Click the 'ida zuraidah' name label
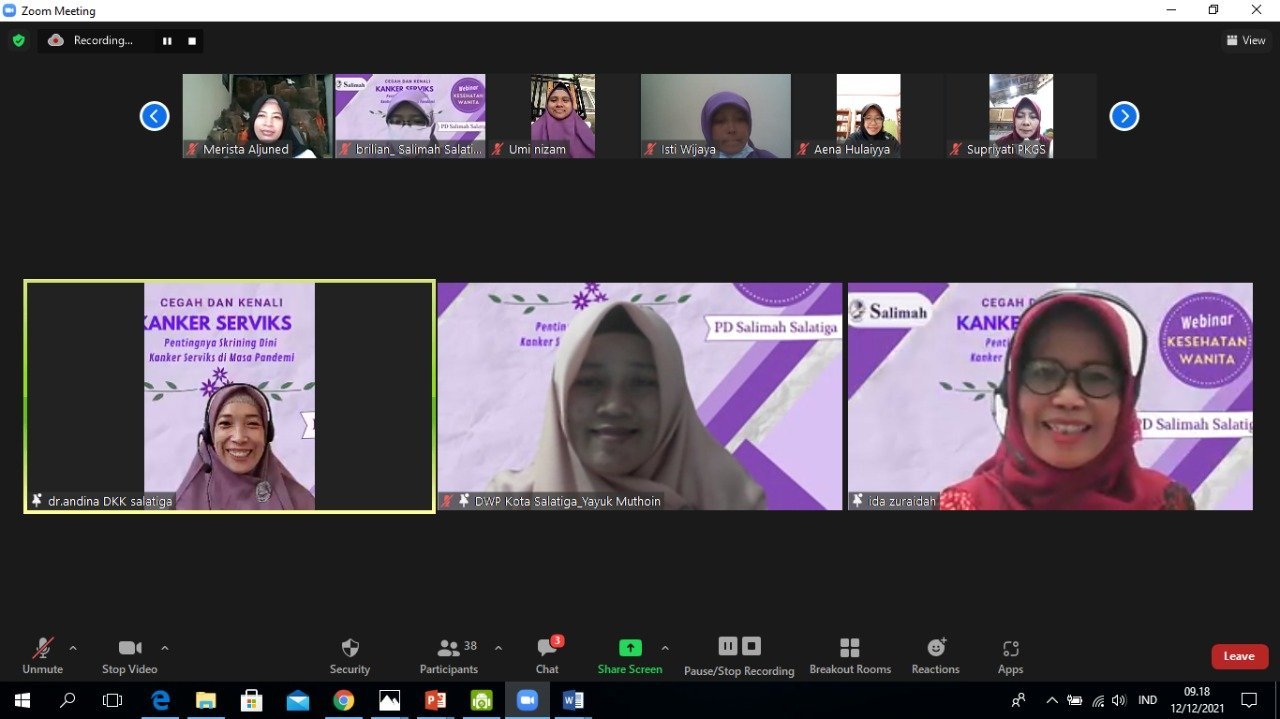1280x719 pixels. 901,501
